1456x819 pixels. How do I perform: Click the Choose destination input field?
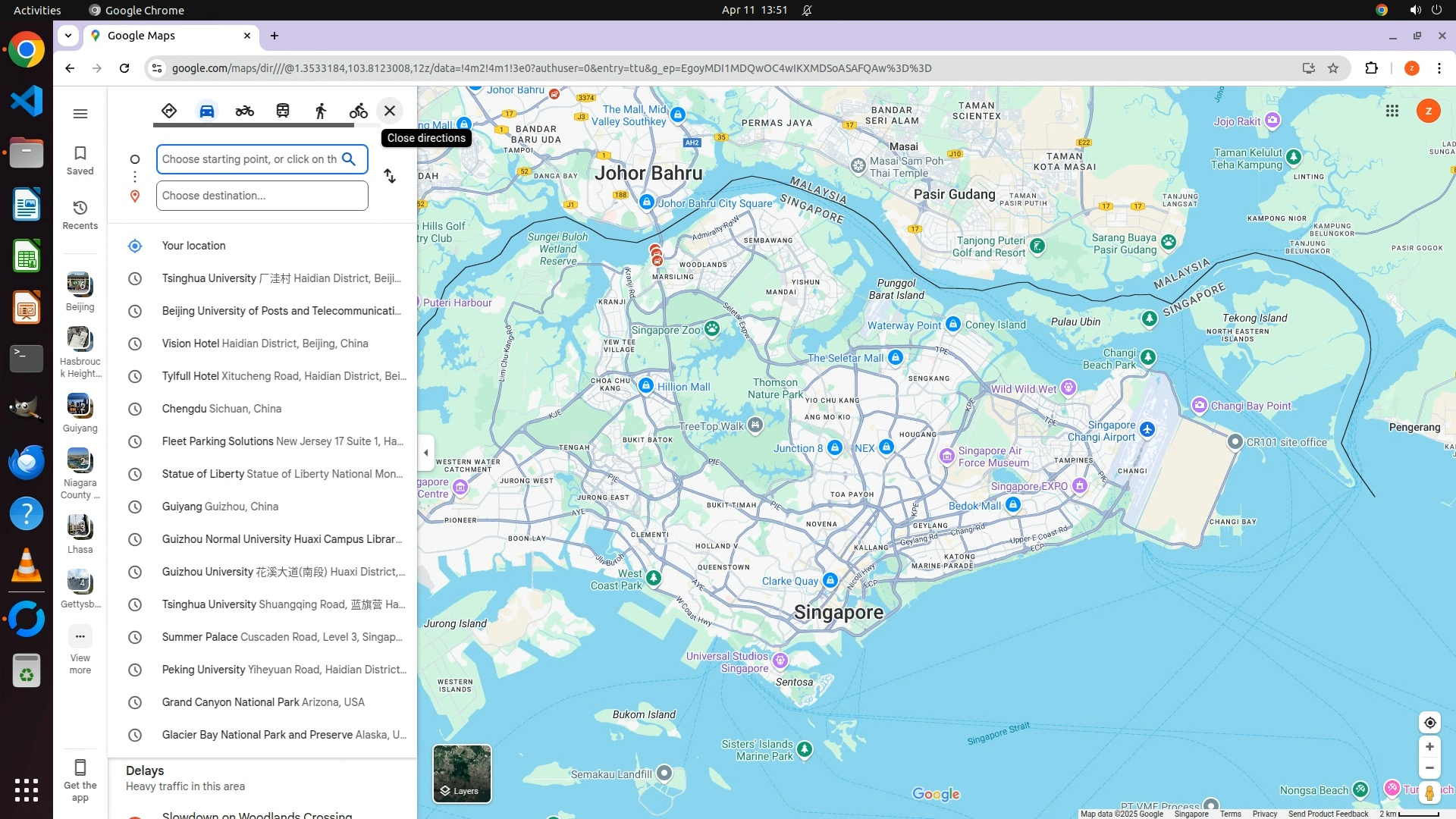[x=262, y=196]
